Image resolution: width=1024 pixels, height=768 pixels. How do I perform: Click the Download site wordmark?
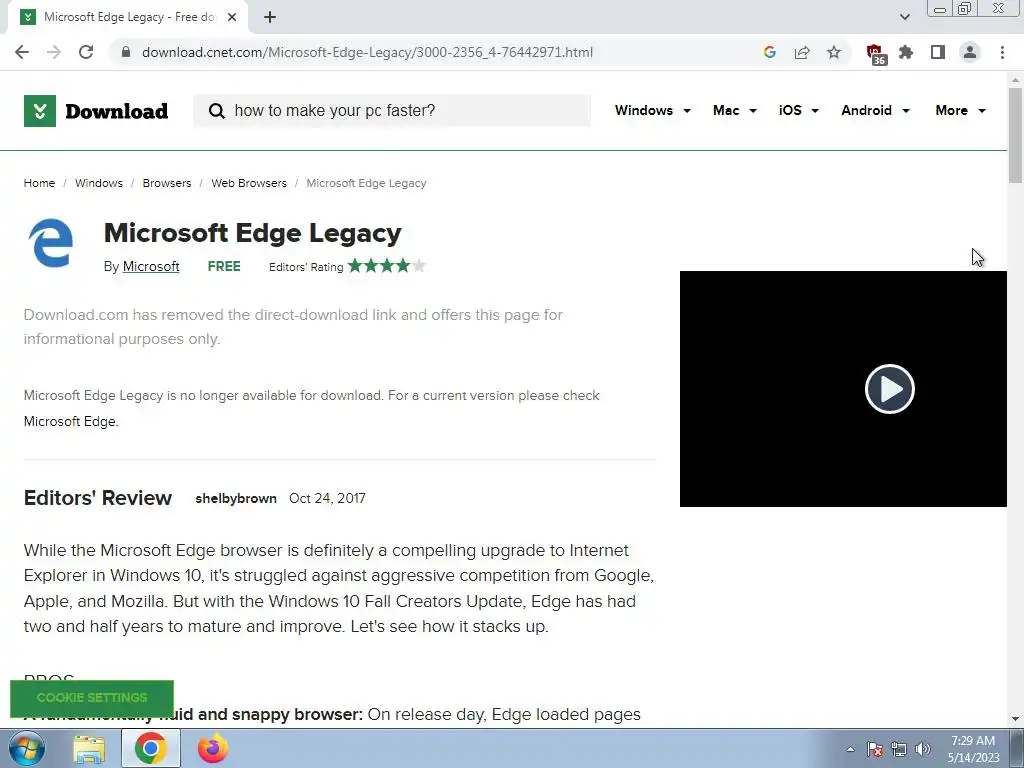pyautogui.click(x=116, y=112)
